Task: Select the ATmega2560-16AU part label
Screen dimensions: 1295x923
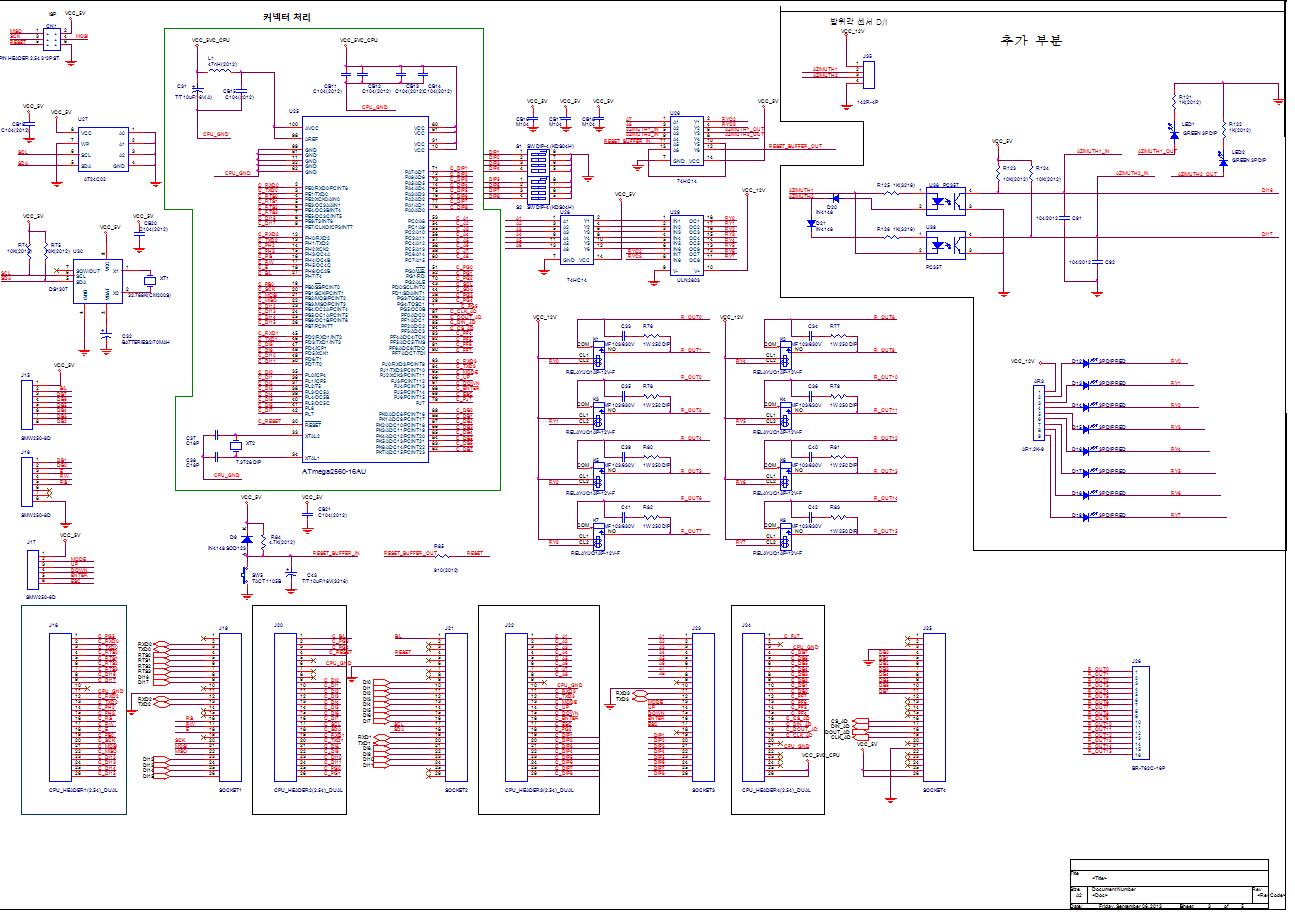Action: click(334, 470)
